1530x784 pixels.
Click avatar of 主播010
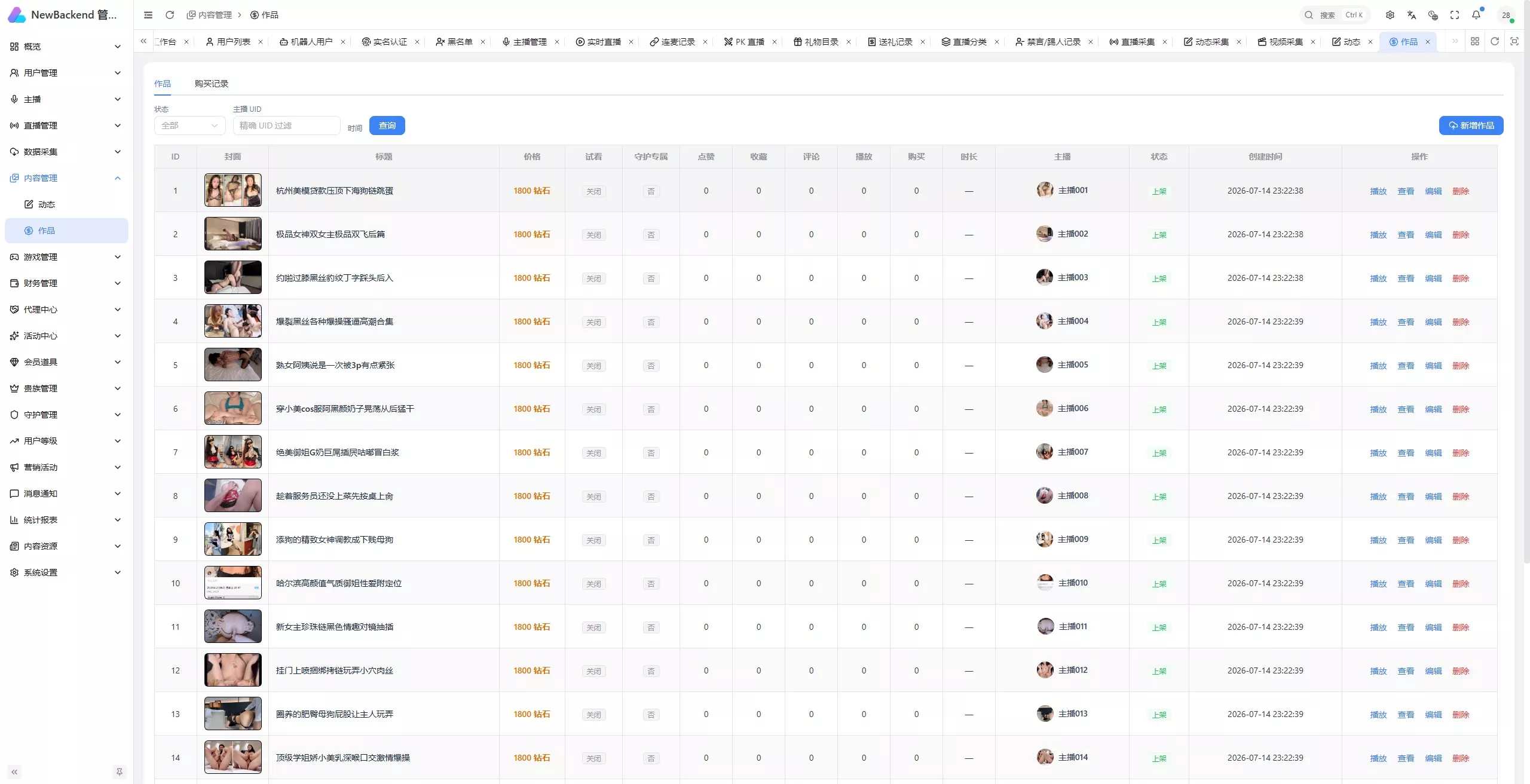[1045, 583]
